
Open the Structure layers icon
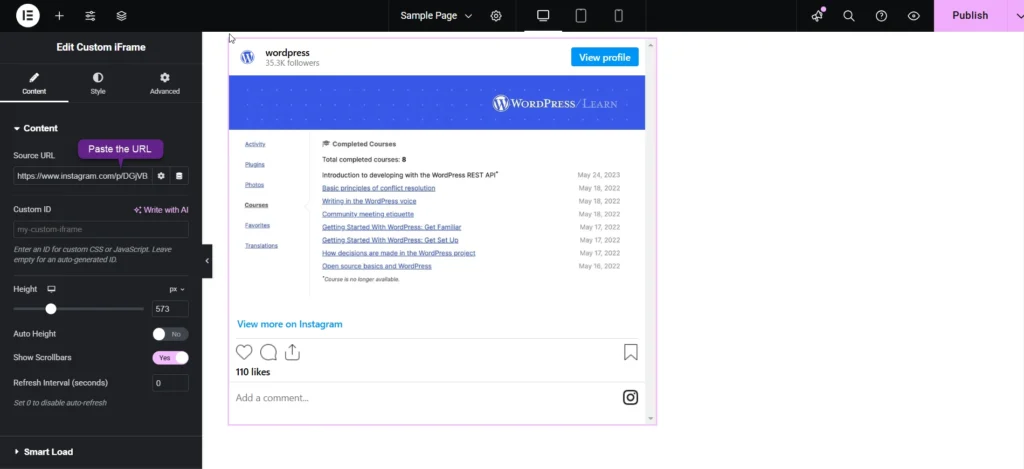coord(121,16)
